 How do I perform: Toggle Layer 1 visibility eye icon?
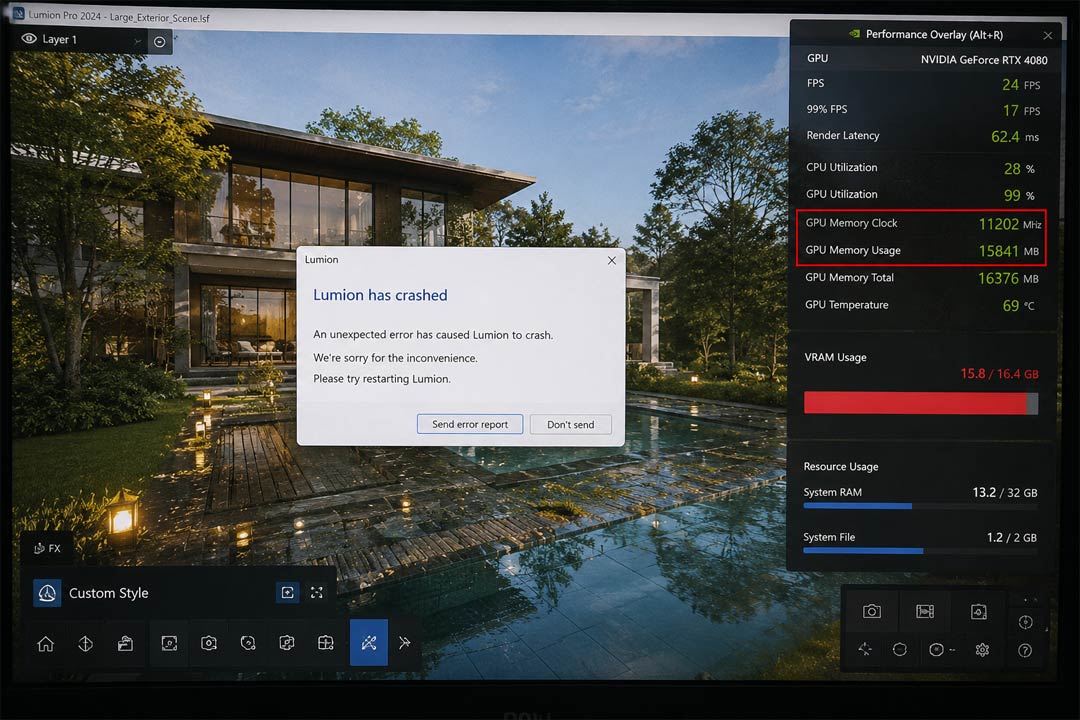(x=29, y=39)
